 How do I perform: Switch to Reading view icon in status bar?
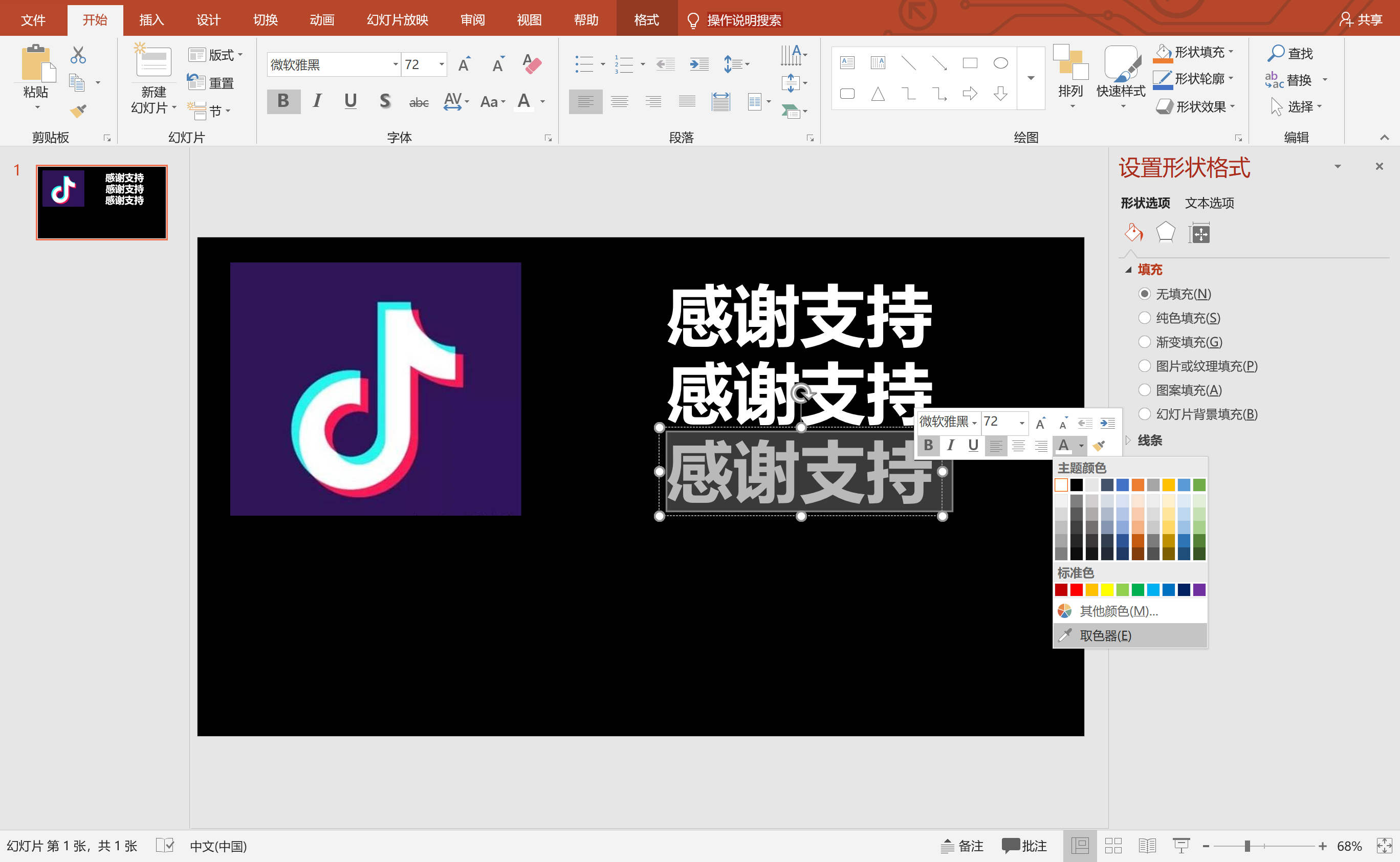coord(1147,846)
